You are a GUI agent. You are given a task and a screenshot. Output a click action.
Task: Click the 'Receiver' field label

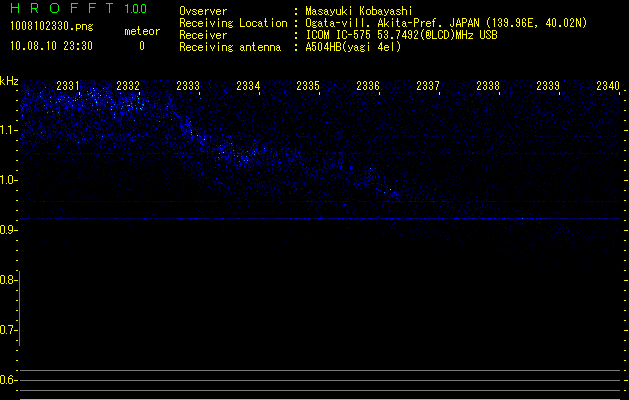[203, 35]
